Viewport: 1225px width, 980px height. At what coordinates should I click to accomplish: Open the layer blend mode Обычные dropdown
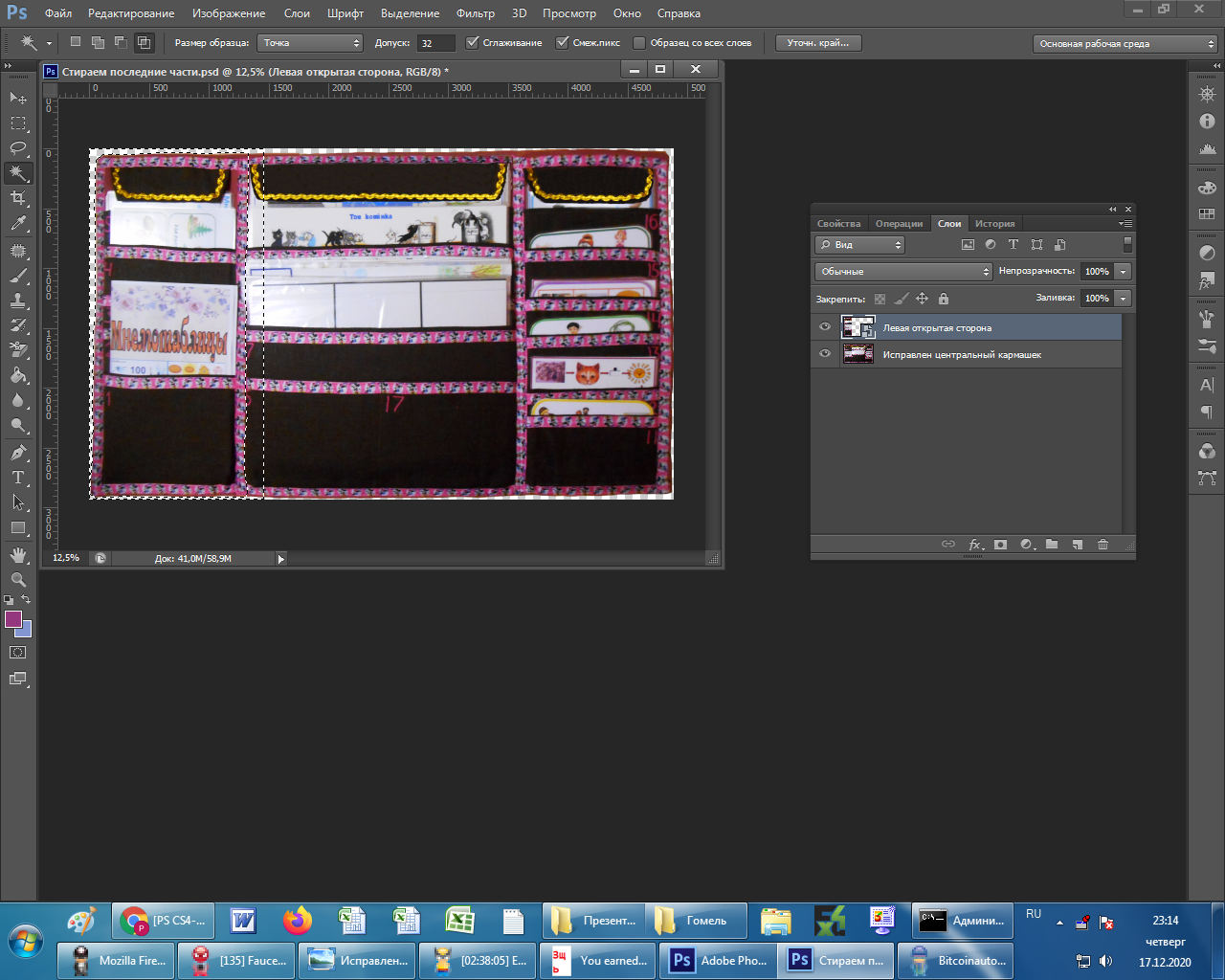point(903,272)
